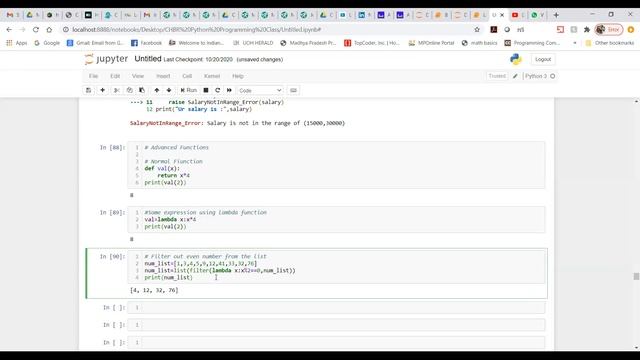Cut selected cells with scissors icon
640x360 pixels.
pos(117,90)
